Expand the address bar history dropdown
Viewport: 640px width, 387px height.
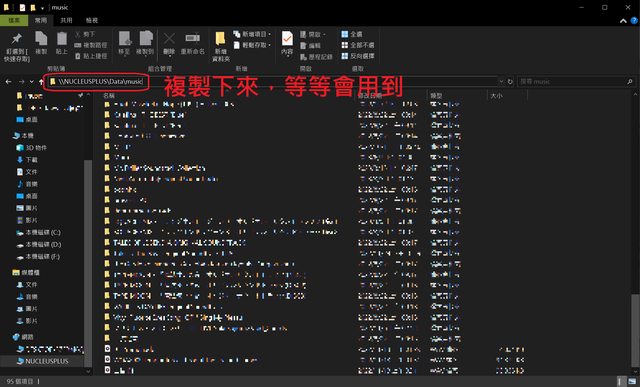(501, 82)
